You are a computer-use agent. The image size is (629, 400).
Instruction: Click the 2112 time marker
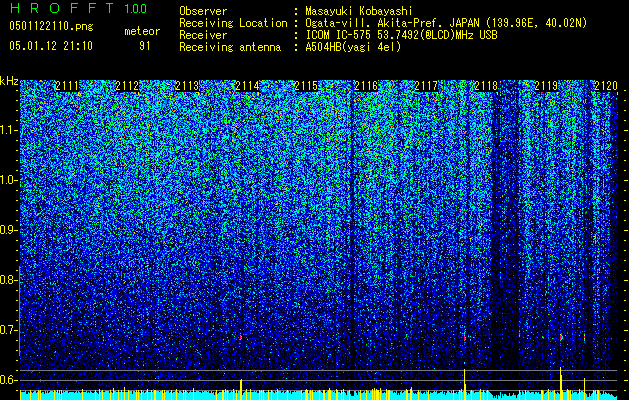pyautogui.click(x=127, y=86)
